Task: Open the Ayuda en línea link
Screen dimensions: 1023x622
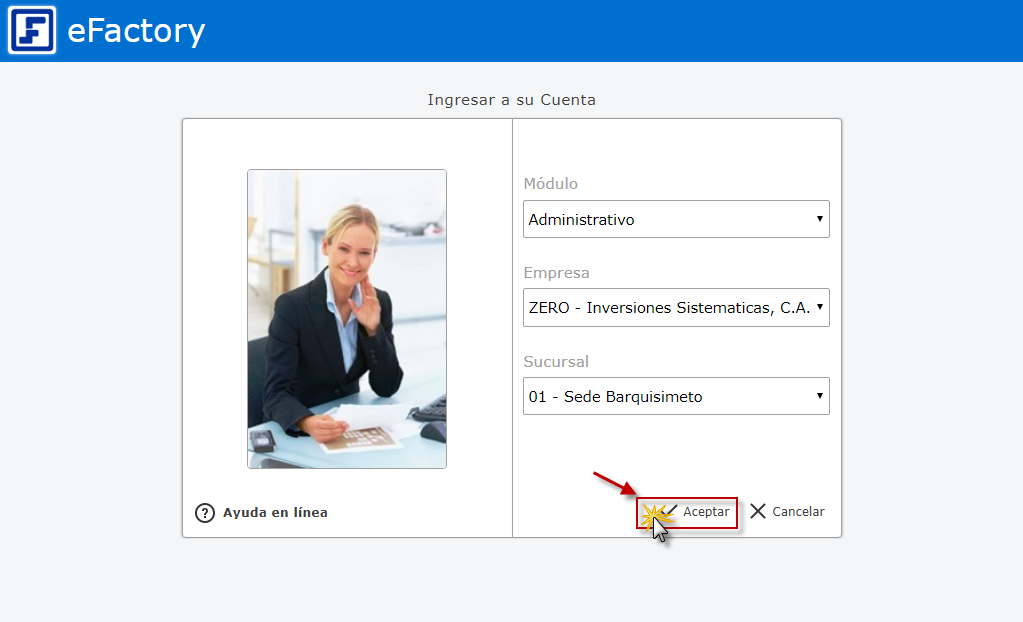Action: [x=275, y=513]
